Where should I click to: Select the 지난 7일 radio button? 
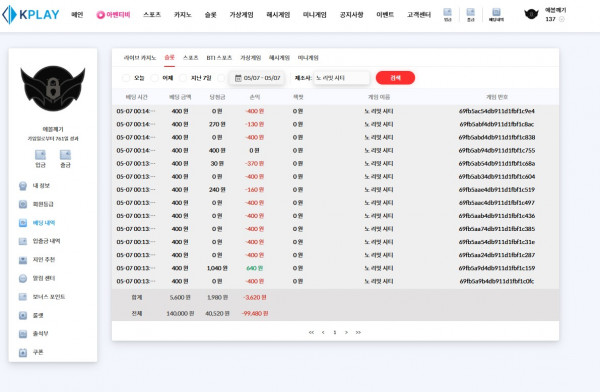click(x=183, y=78)
